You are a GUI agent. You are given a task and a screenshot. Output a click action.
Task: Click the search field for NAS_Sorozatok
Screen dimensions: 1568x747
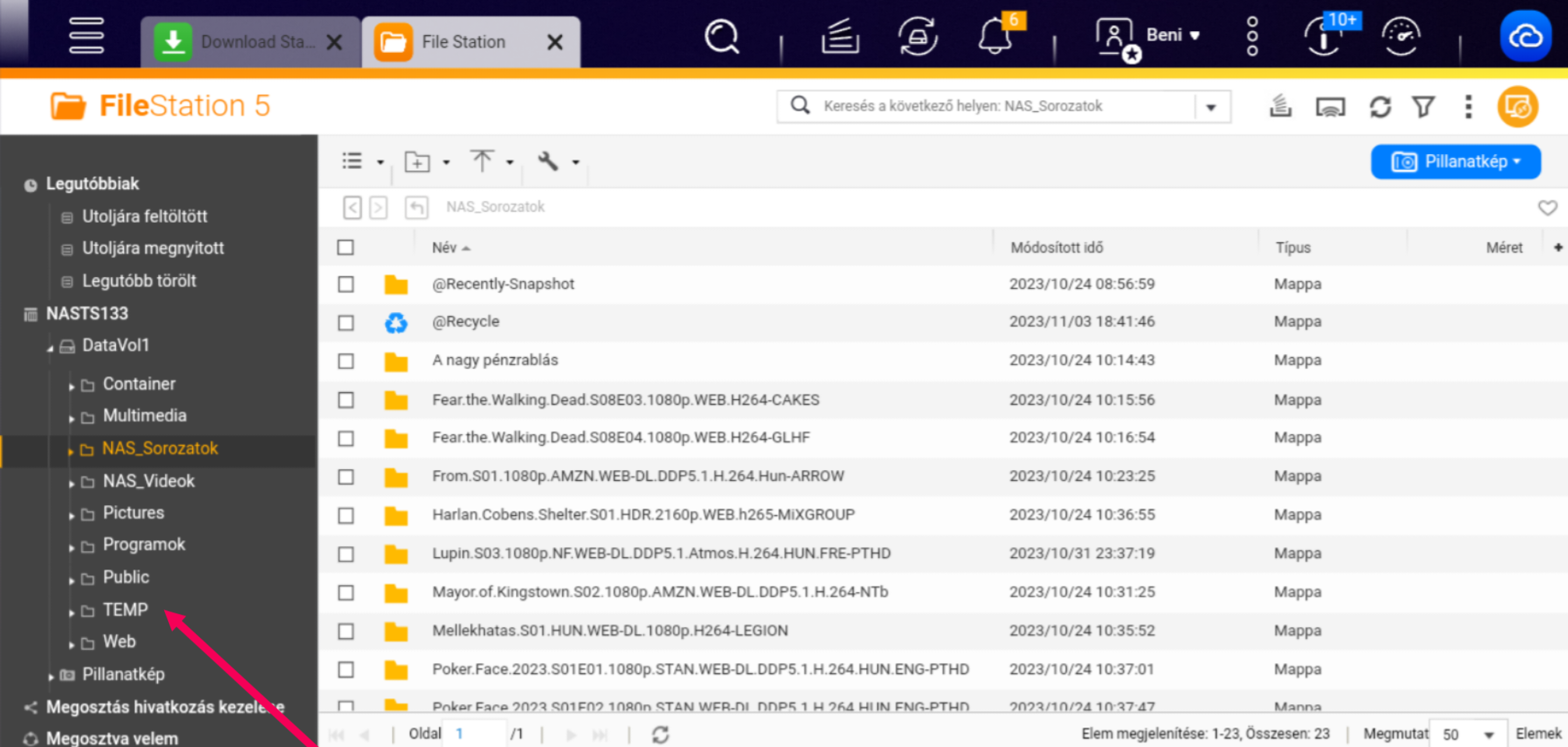1004,107
